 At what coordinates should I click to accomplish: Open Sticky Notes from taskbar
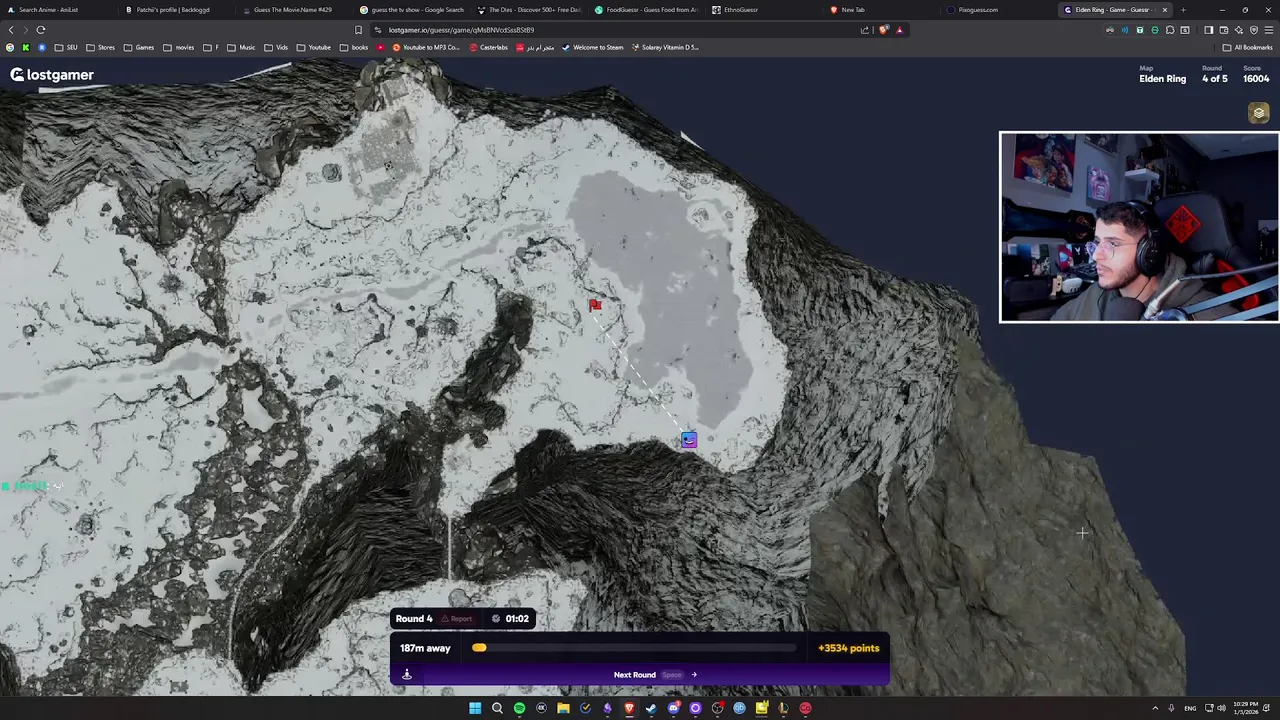click(x=761, y=708)
